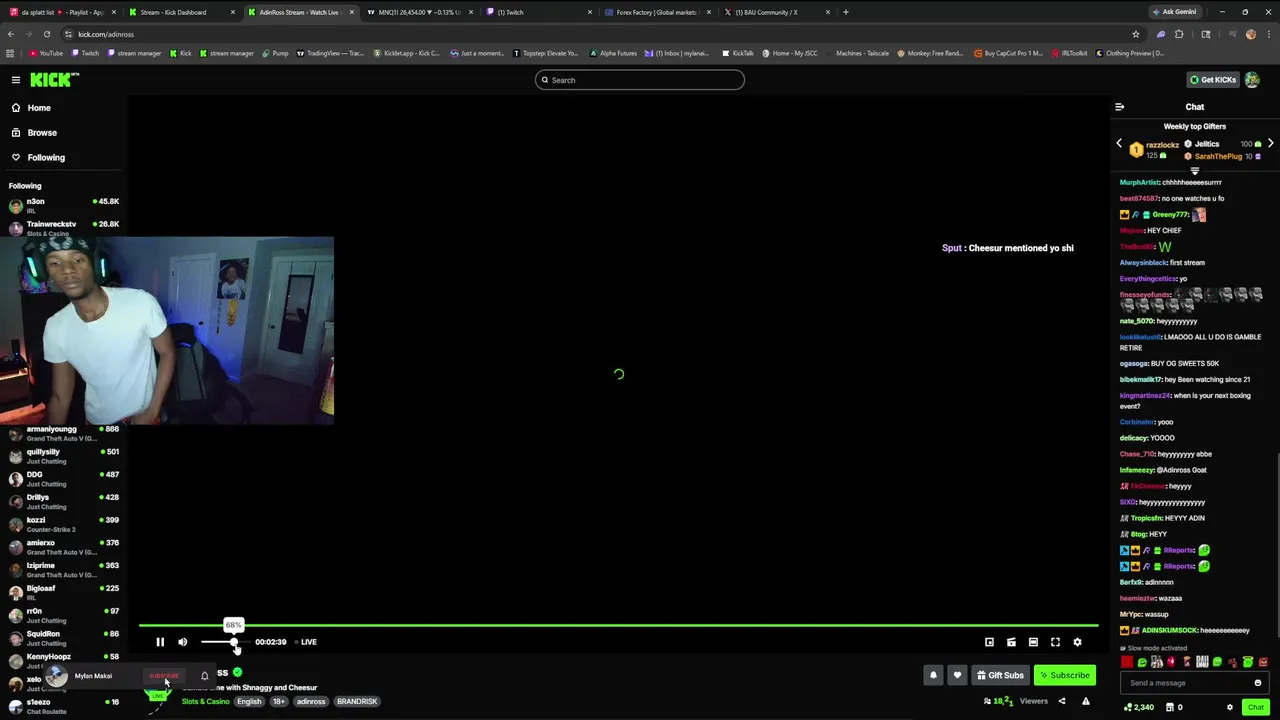Open a new browser tab with plus

coord(845,12)
